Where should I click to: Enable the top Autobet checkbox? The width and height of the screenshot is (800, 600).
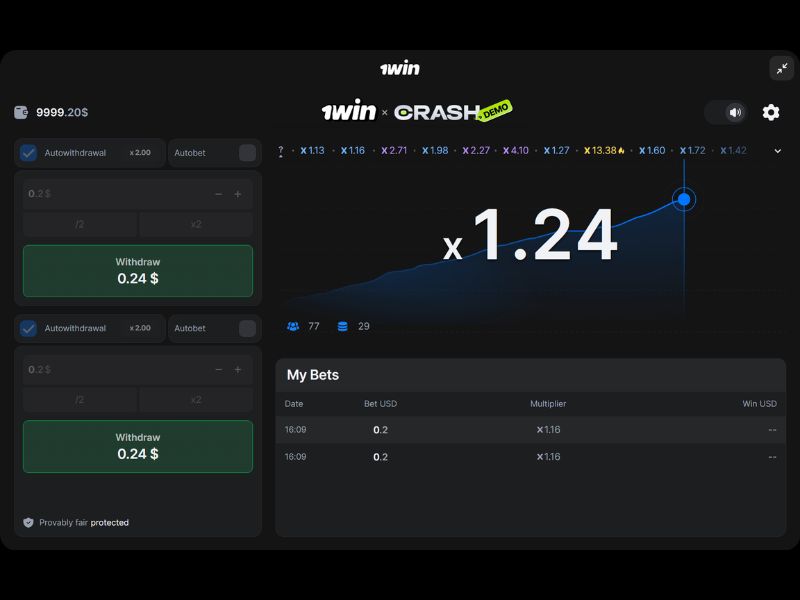point(247,153)
